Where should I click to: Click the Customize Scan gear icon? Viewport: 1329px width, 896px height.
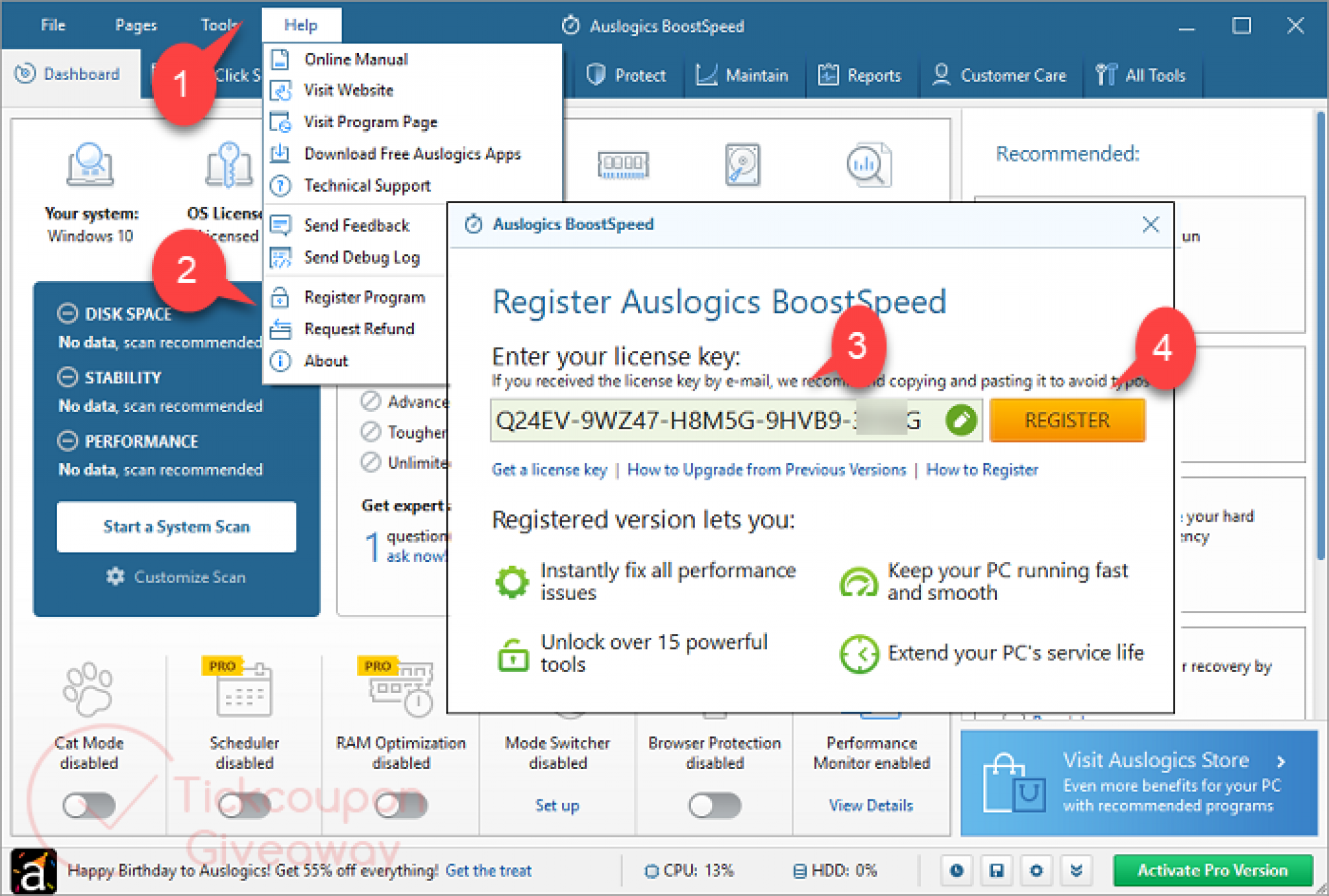(x=116, y=576)
